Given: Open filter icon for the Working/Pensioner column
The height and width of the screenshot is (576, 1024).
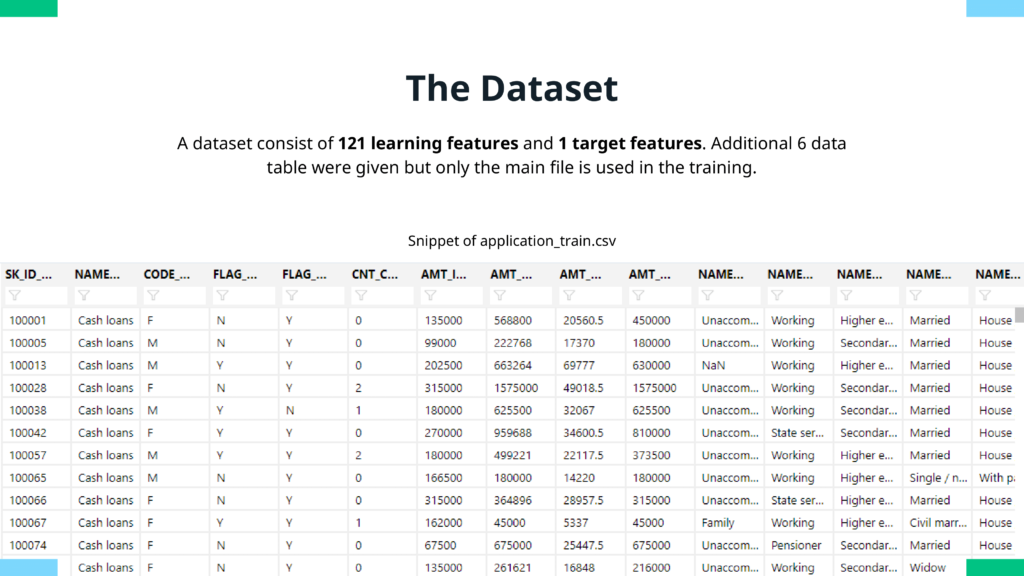Looking at the screenshot, I should tap(779, 296).
